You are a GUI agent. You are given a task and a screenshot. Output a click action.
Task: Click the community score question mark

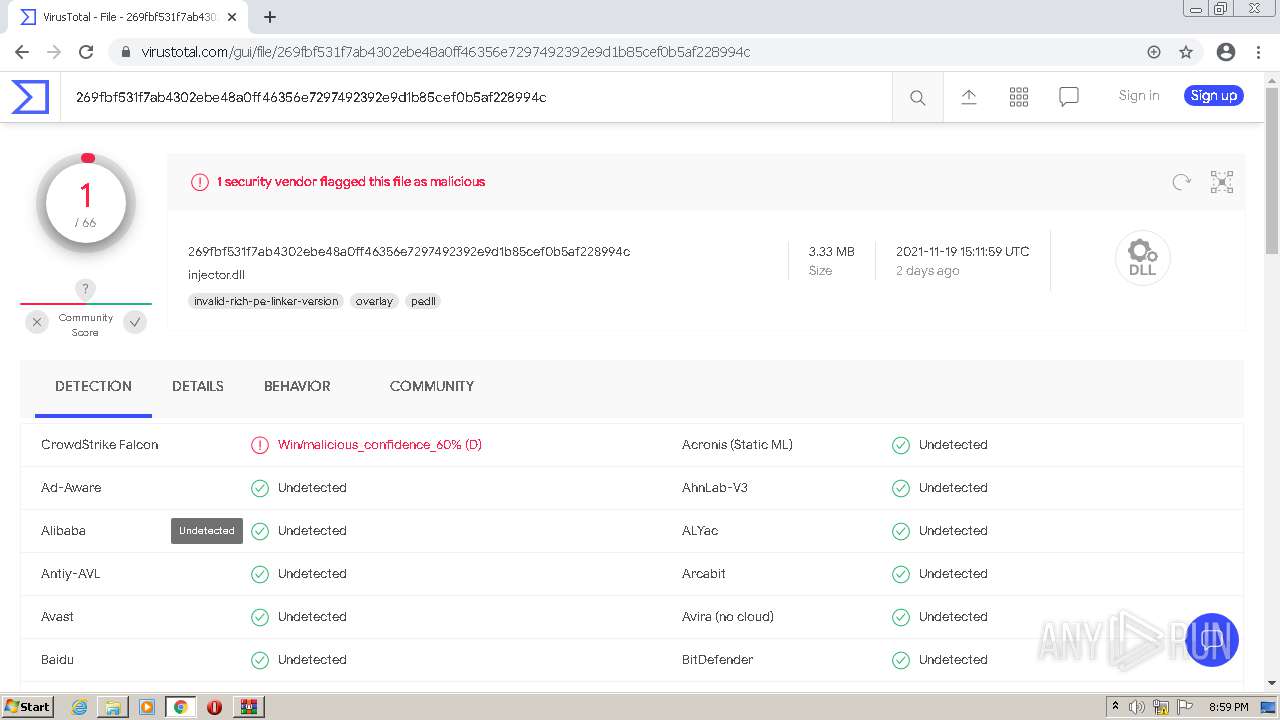click(x=86, y=289)
